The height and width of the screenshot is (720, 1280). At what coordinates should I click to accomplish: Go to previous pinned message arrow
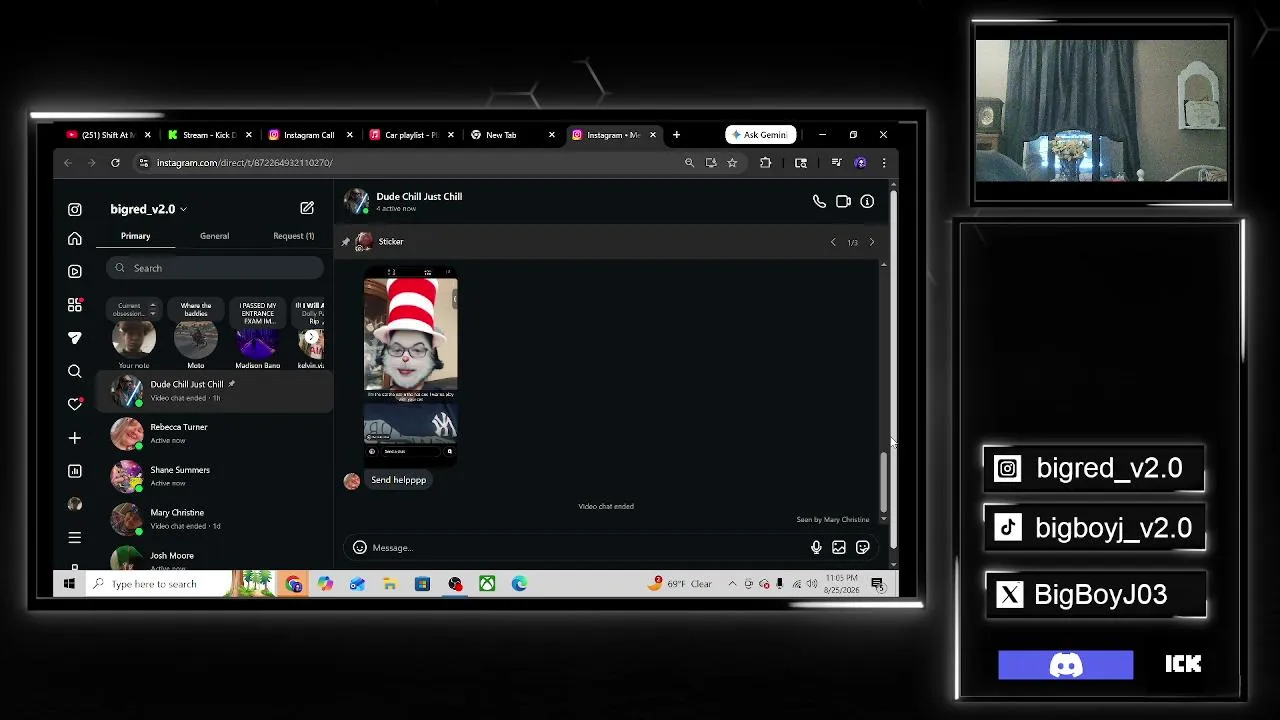pos(833,242)
